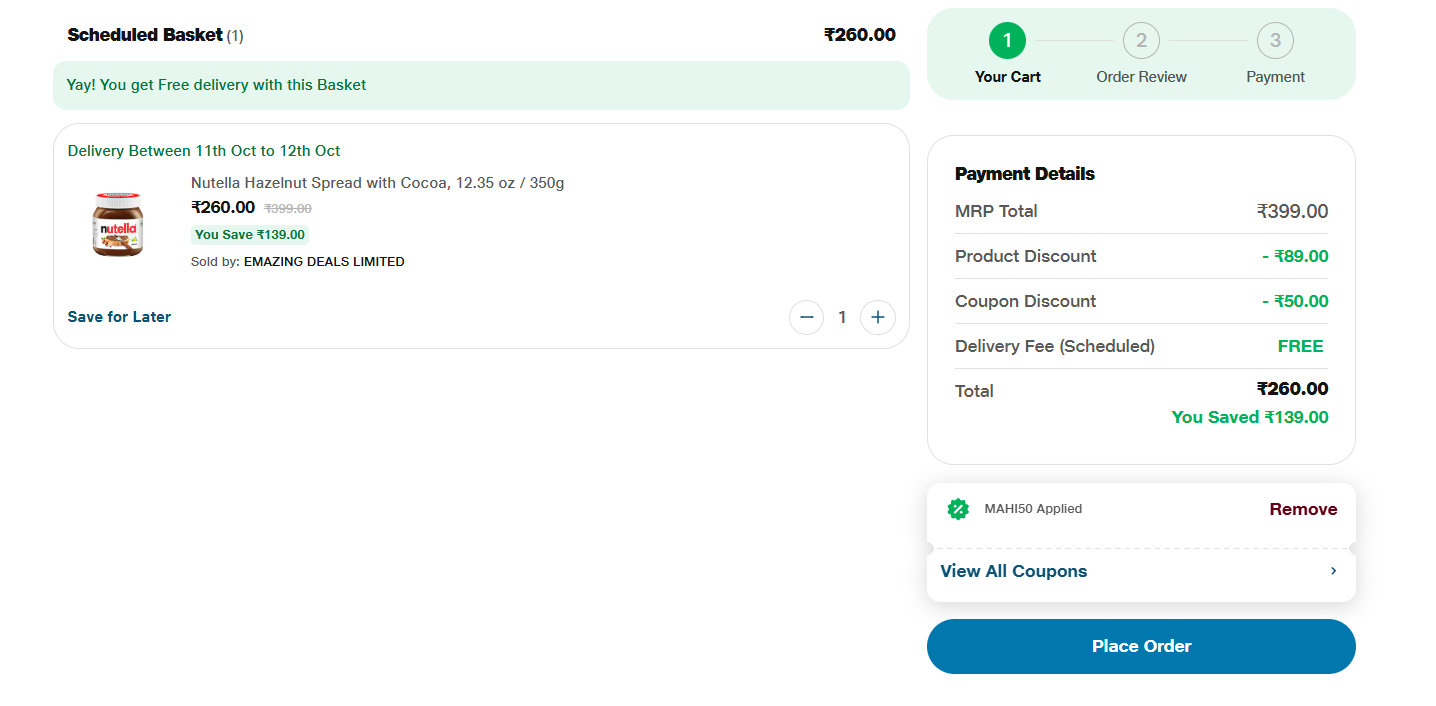Click the MAHI50 Applied coupon label
Screen dimensions: 1436x706
click(1033, 509)
